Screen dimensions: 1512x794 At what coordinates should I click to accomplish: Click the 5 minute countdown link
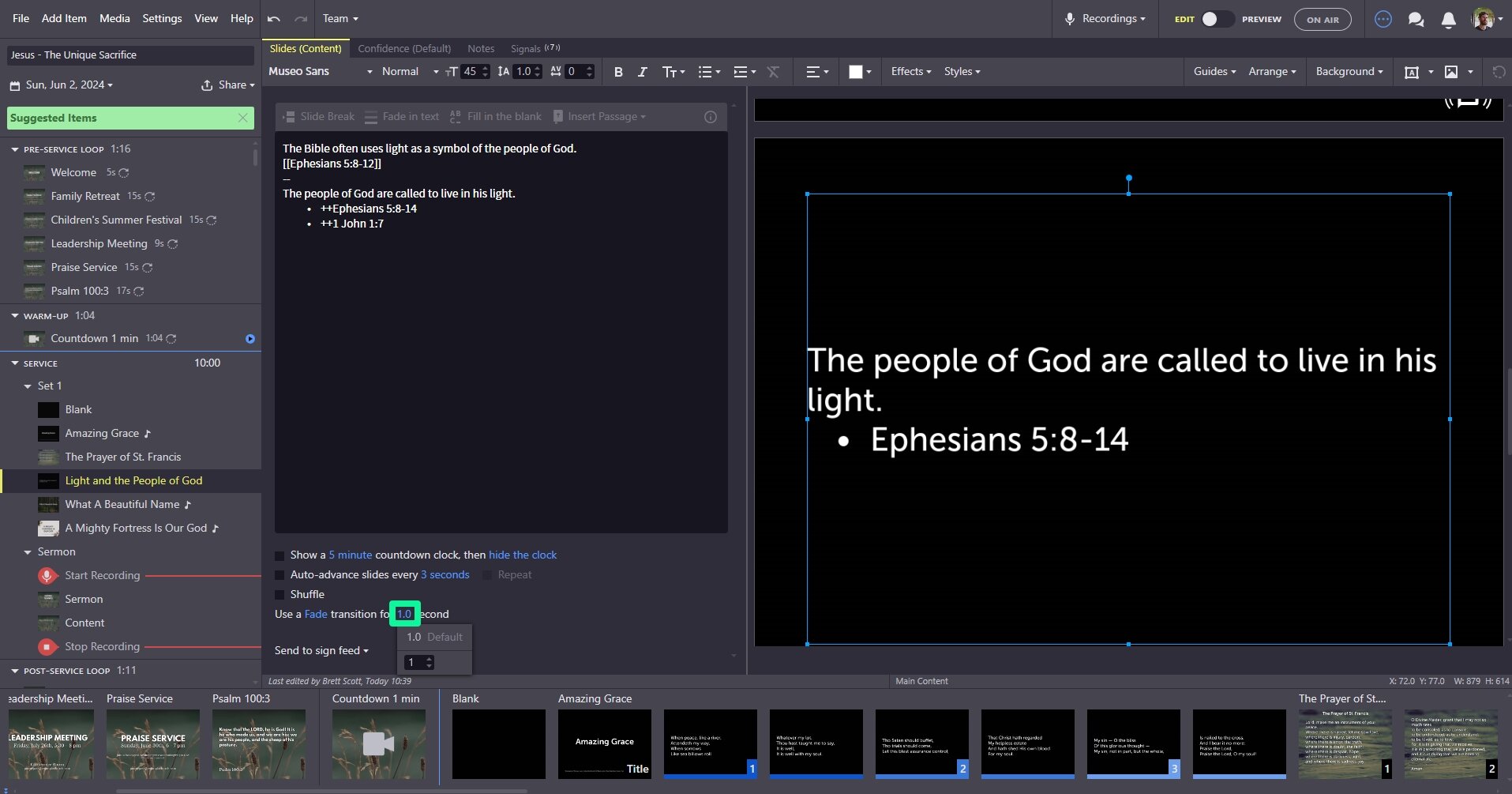pos(351,555)
